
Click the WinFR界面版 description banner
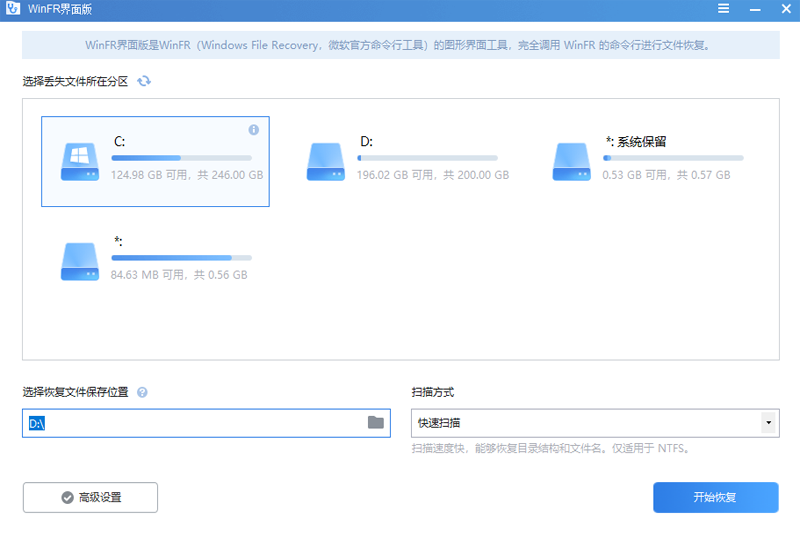pyautogui.click(x=401, y=45)
